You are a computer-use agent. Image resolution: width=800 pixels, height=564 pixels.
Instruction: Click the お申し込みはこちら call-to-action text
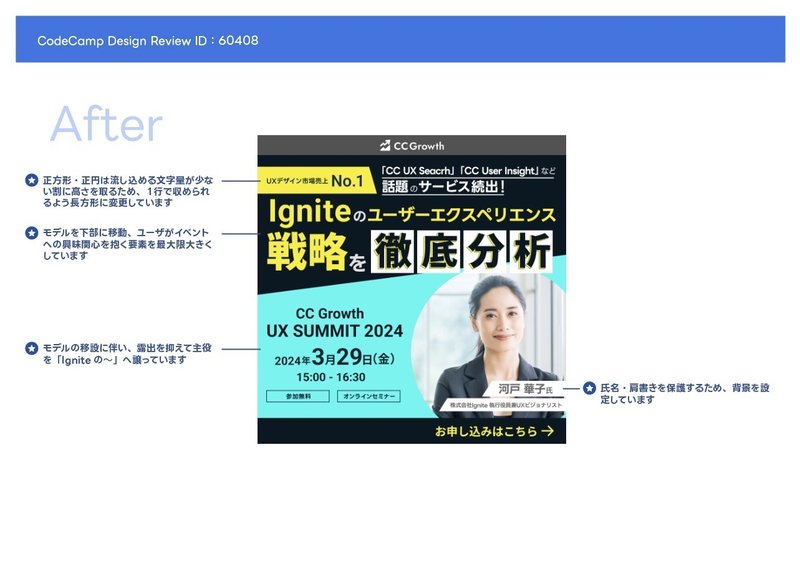click(x=486, y=431)
